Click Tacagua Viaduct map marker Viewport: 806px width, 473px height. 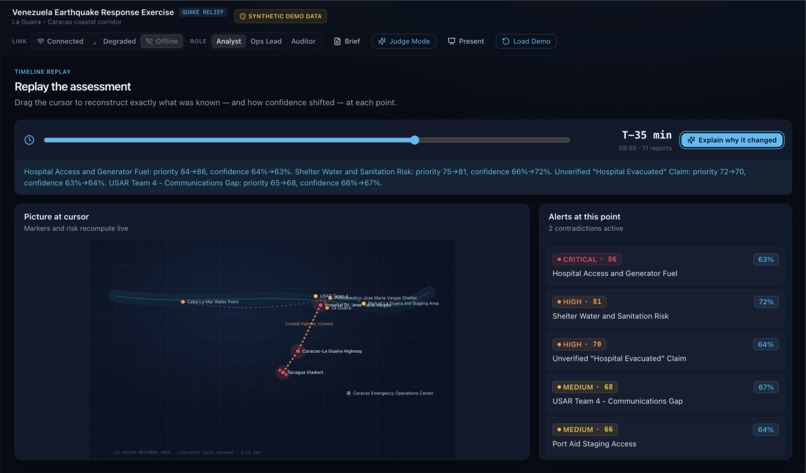(x=283, y=372)
